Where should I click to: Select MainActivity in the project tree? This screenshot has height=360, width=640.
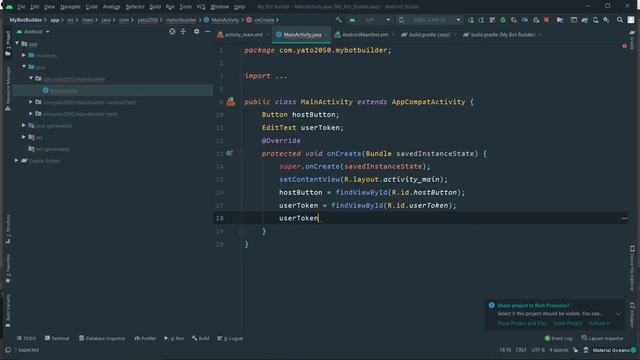[63, 91]
